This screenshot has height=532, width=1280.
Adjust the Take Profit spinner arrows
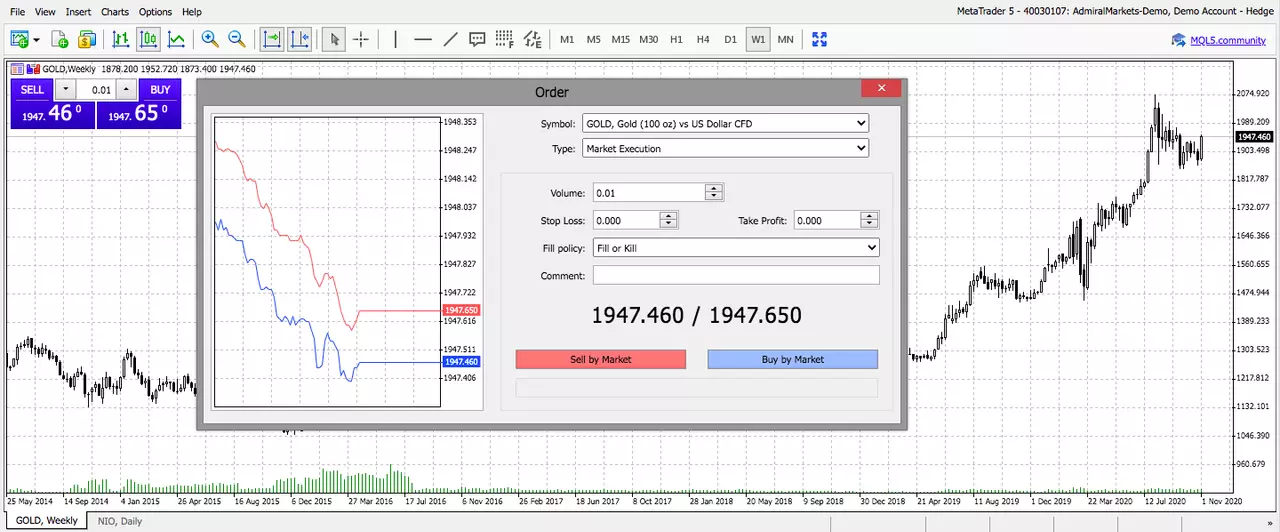(x=870, y=220)
